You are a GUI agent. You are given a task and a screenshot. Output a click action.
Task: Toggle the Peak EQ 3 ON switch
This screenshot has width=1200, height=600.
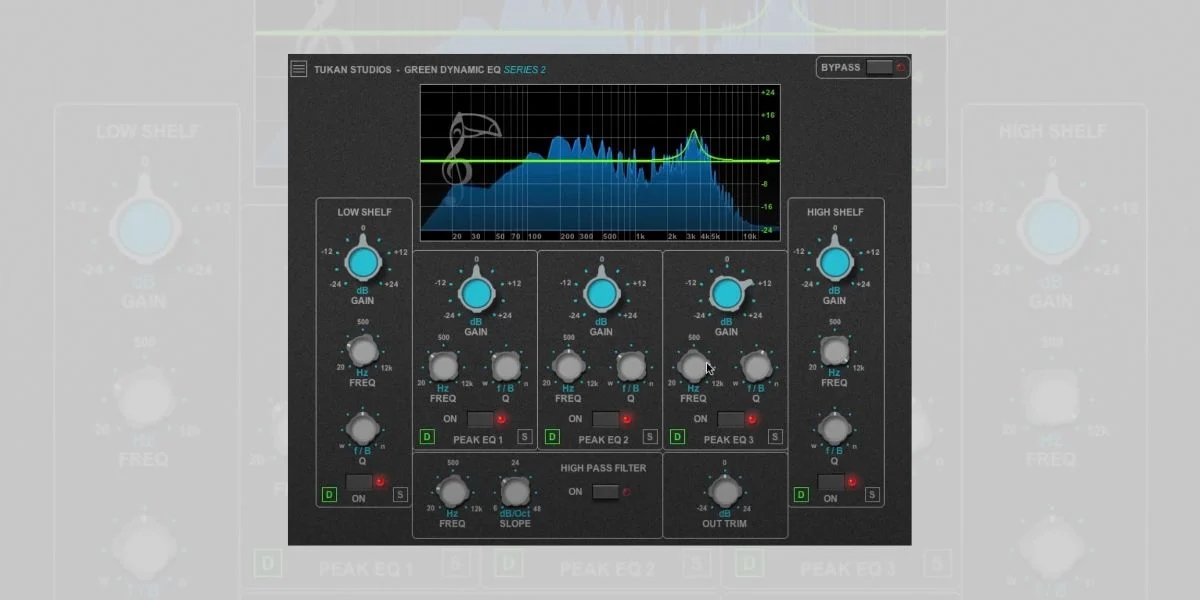click(731, 419)
